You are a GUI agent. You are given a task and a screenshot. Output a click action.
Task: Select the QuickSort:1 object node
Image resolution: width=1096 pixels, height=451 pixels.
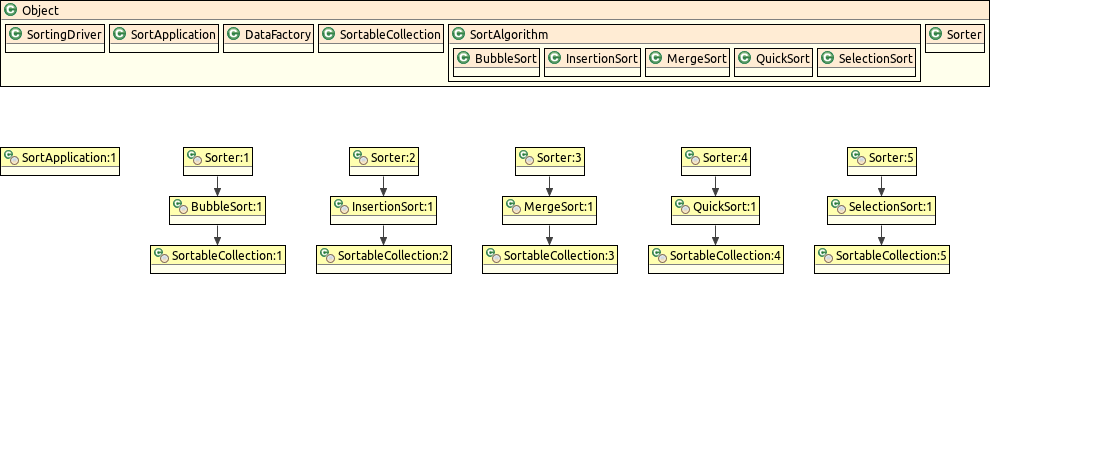click(715, 207)
